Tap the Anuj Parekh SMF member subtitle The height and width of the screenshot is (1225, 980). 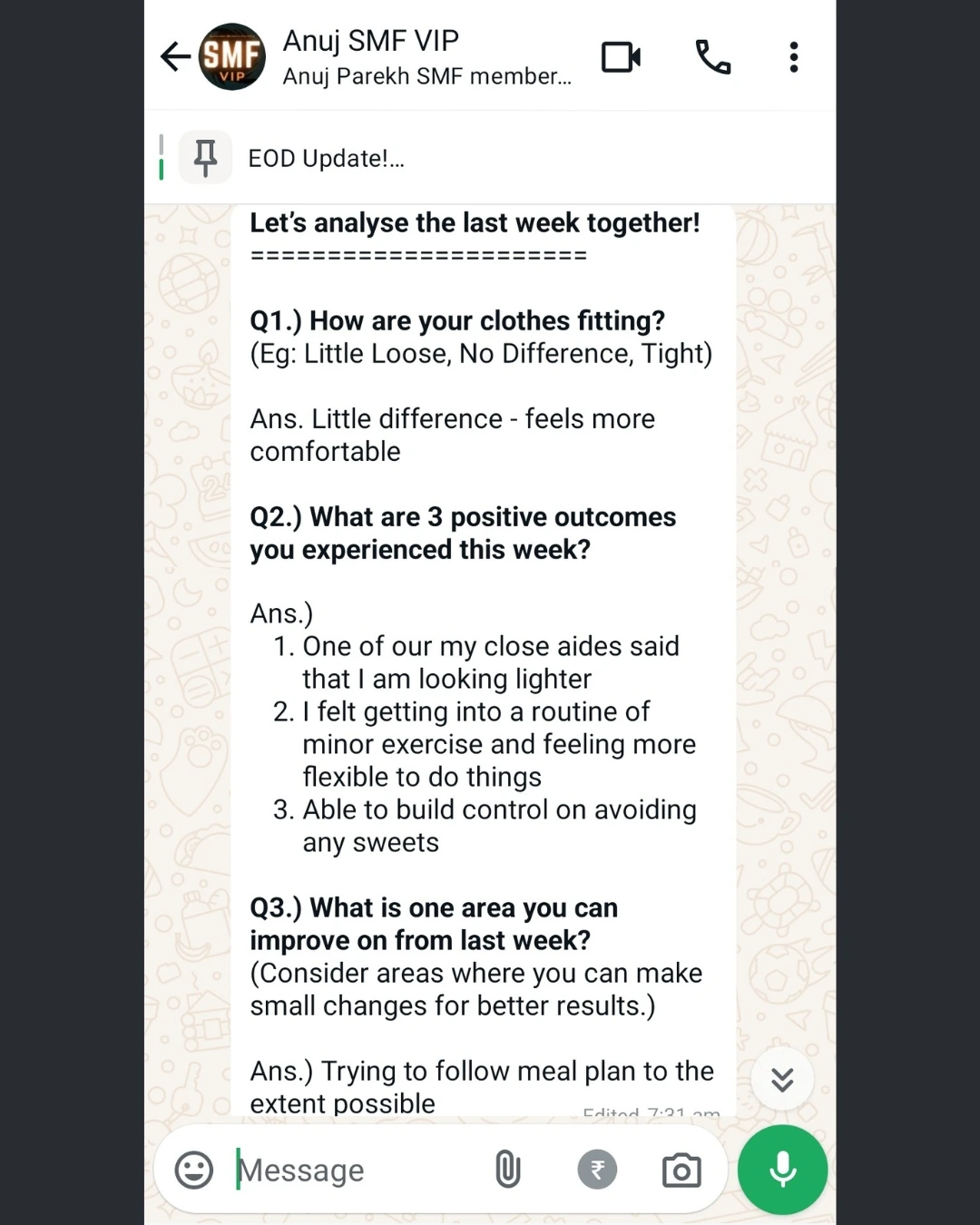(x=426, y=77)
